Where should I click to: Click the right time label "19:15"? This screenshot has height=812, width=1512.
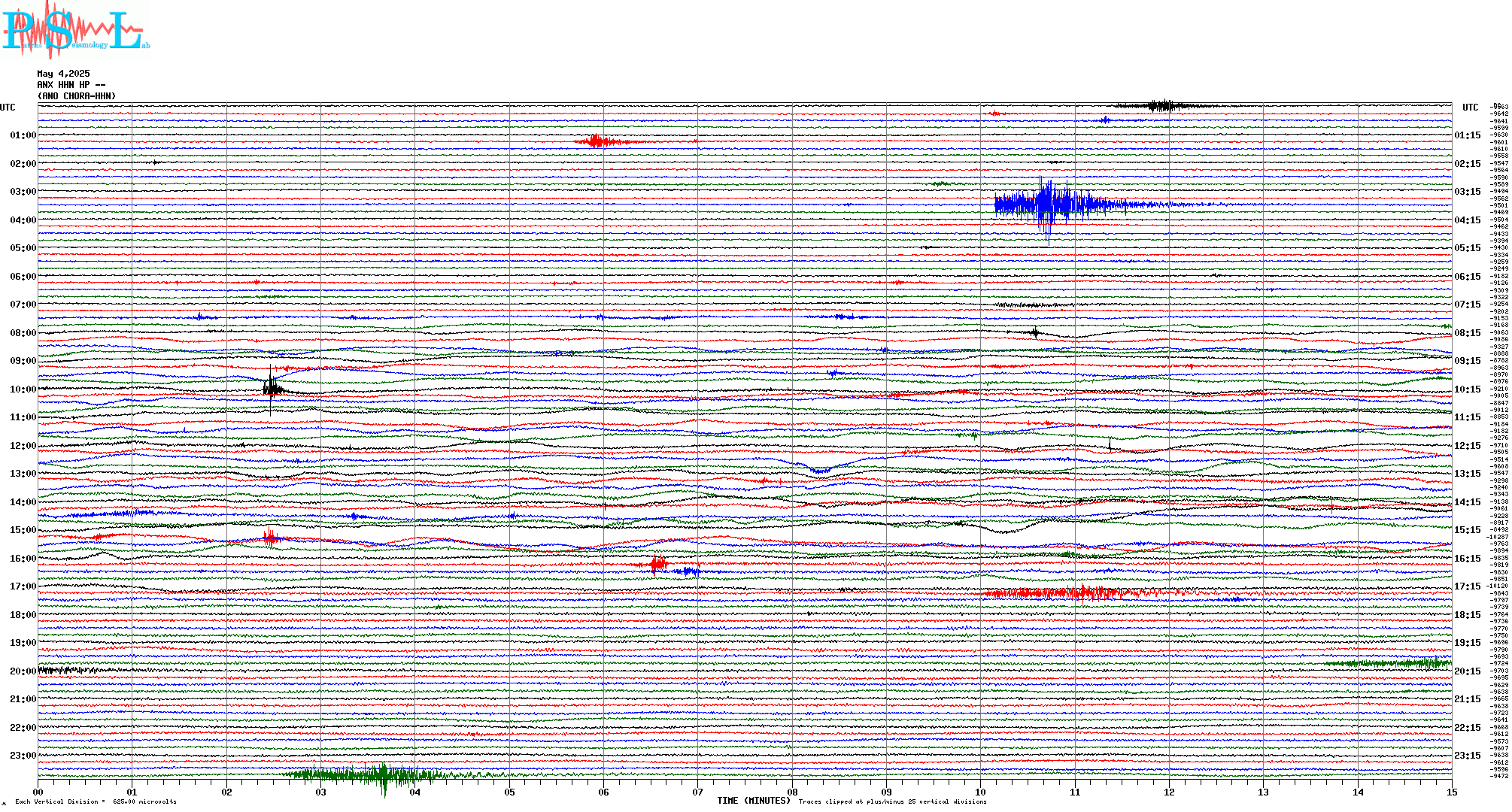click(1468, 644)
